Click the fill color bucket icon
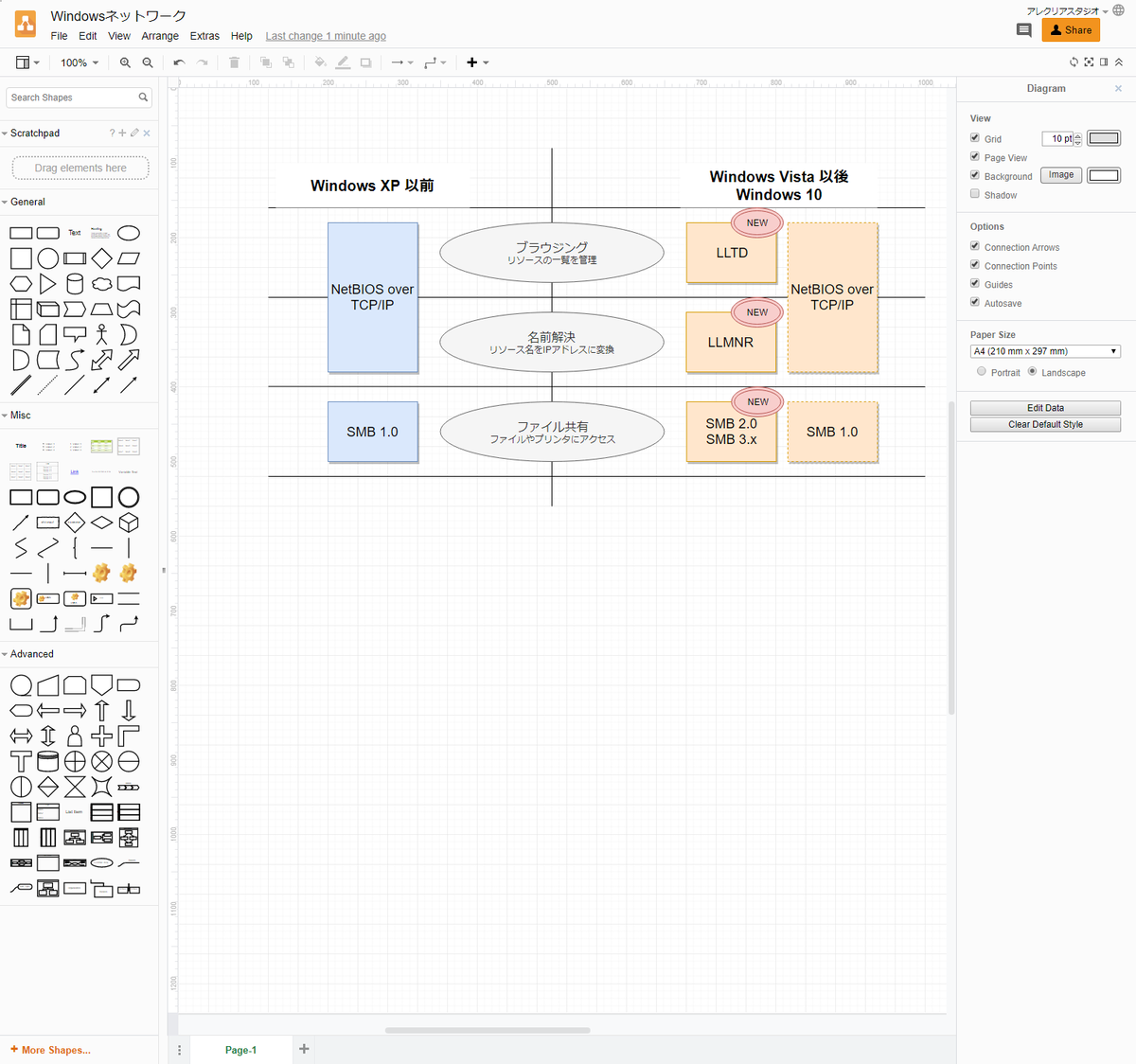The height and width of the screenshot is (1064, 1136). pyautogui.click(x=320, y=62)
